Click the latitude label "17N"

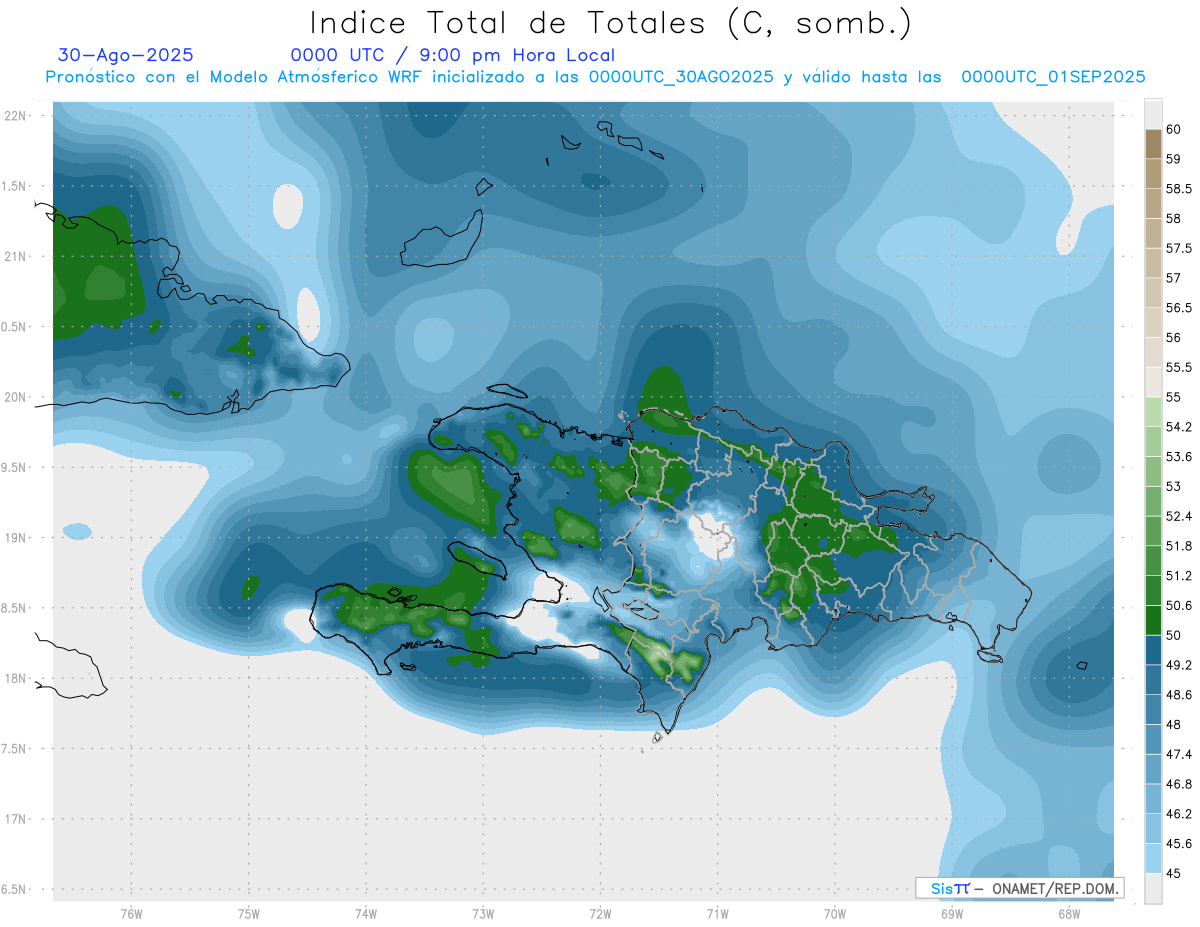tap(15, 819)
